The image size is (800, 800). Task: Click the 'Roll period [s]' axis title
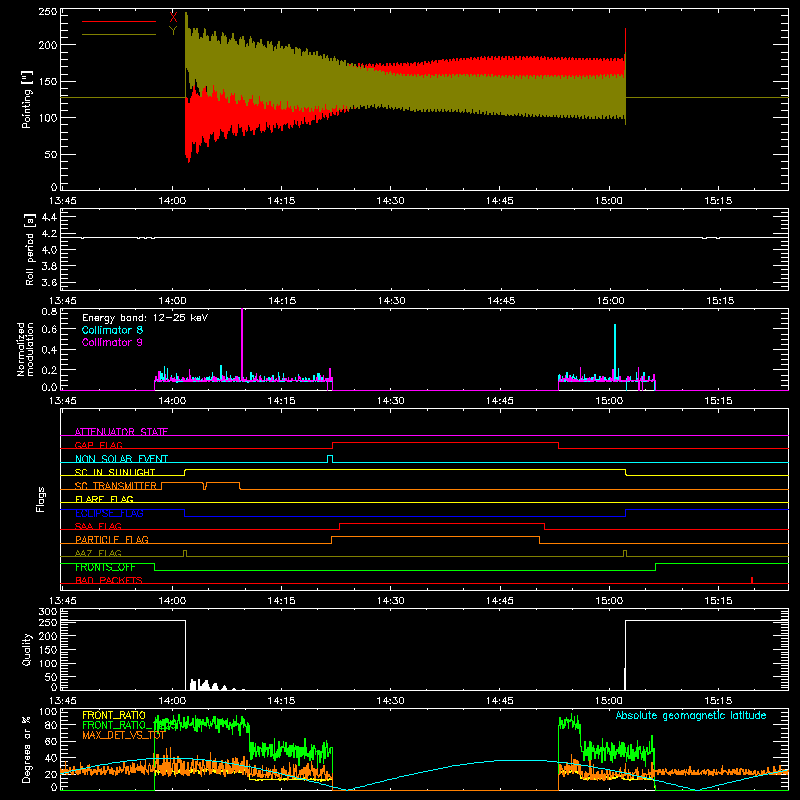(30, 249)
